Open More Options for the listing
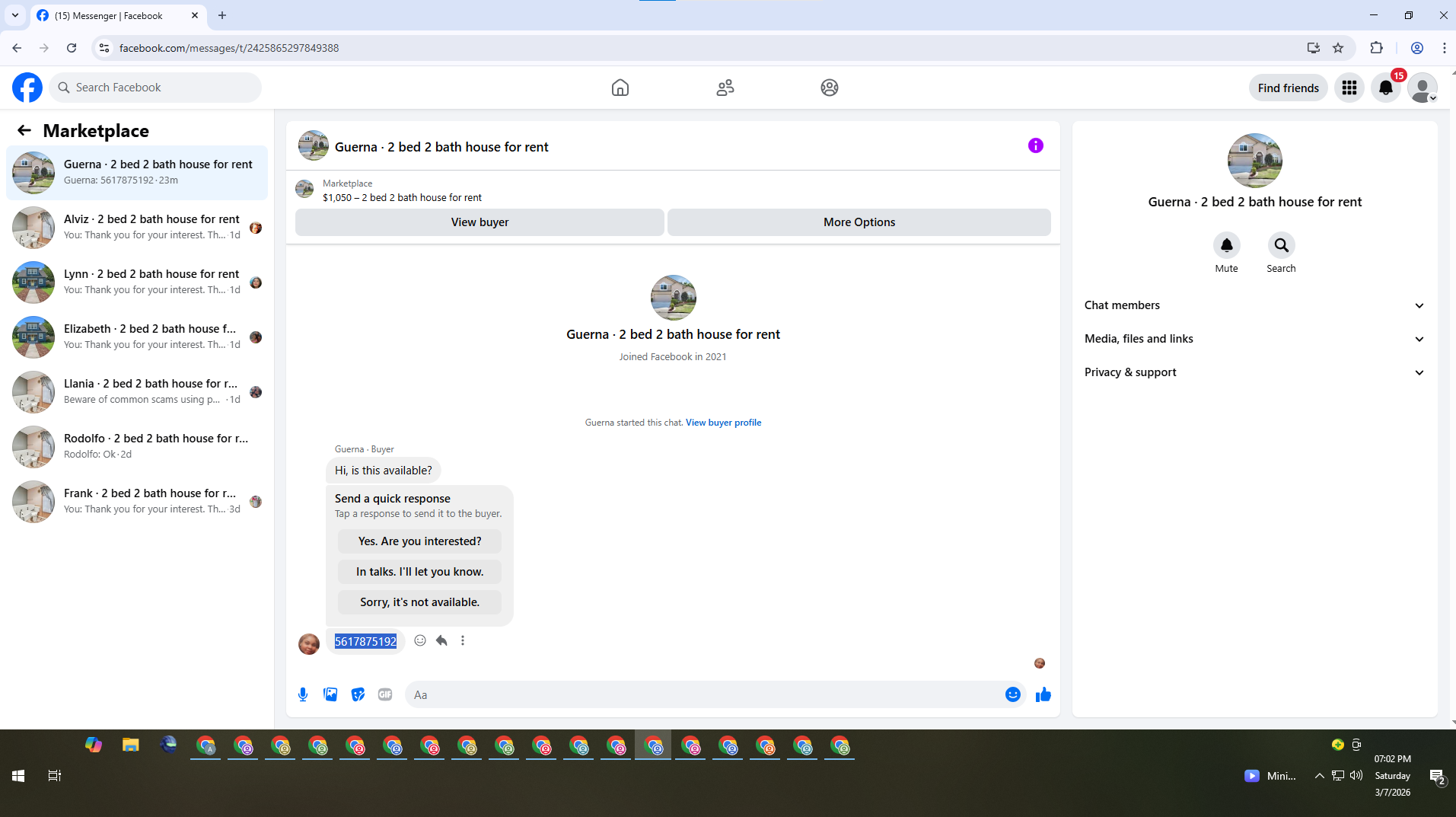This screenshot has width=1456, height=817. pyautogui.click(x=859, y=222)
